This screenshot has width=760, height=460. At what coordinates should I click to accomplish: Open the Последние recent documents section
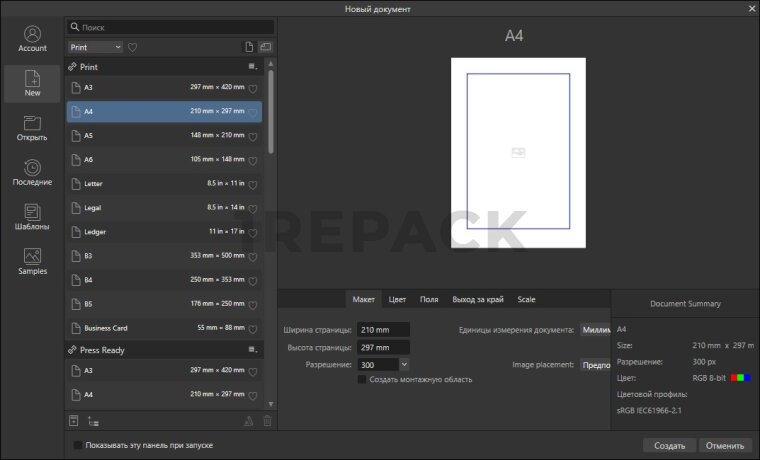[x=32, y=172]
